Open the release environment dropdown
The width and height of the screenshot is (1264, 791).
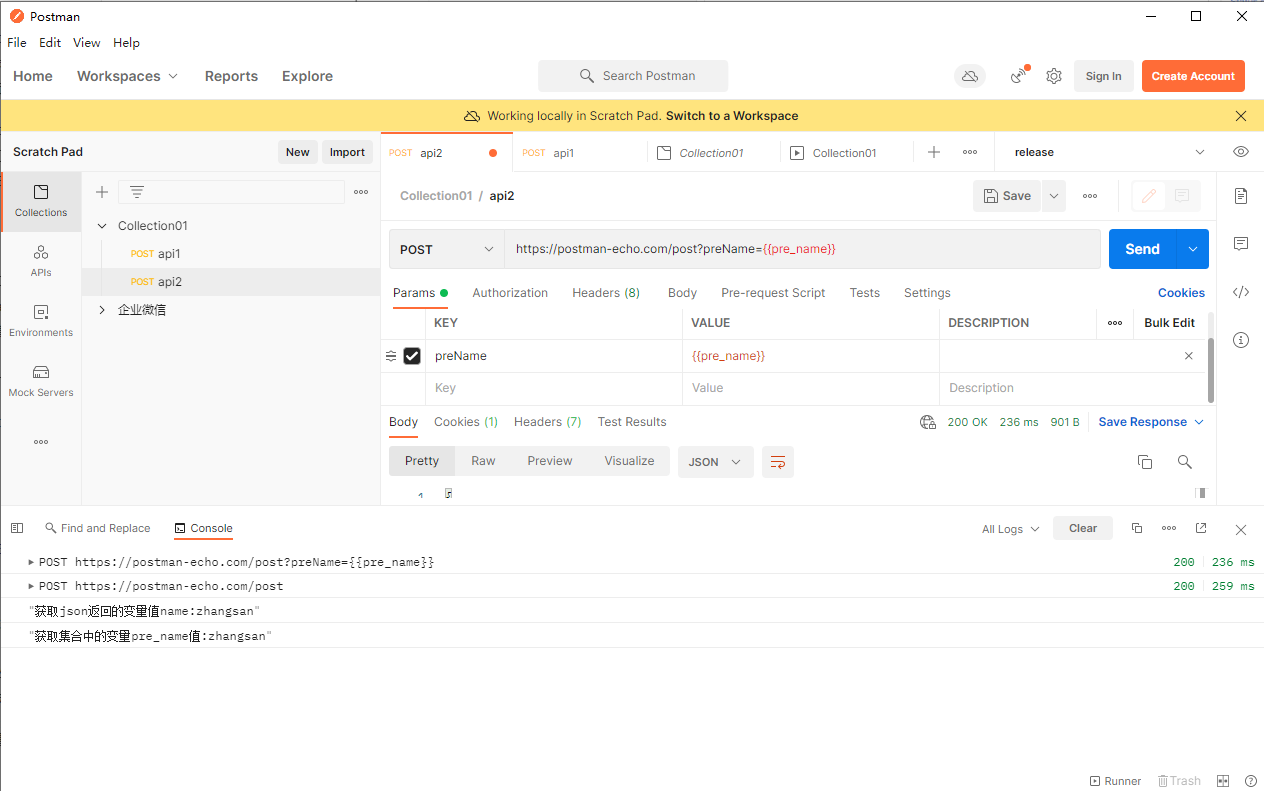[x=1109, y=152]
